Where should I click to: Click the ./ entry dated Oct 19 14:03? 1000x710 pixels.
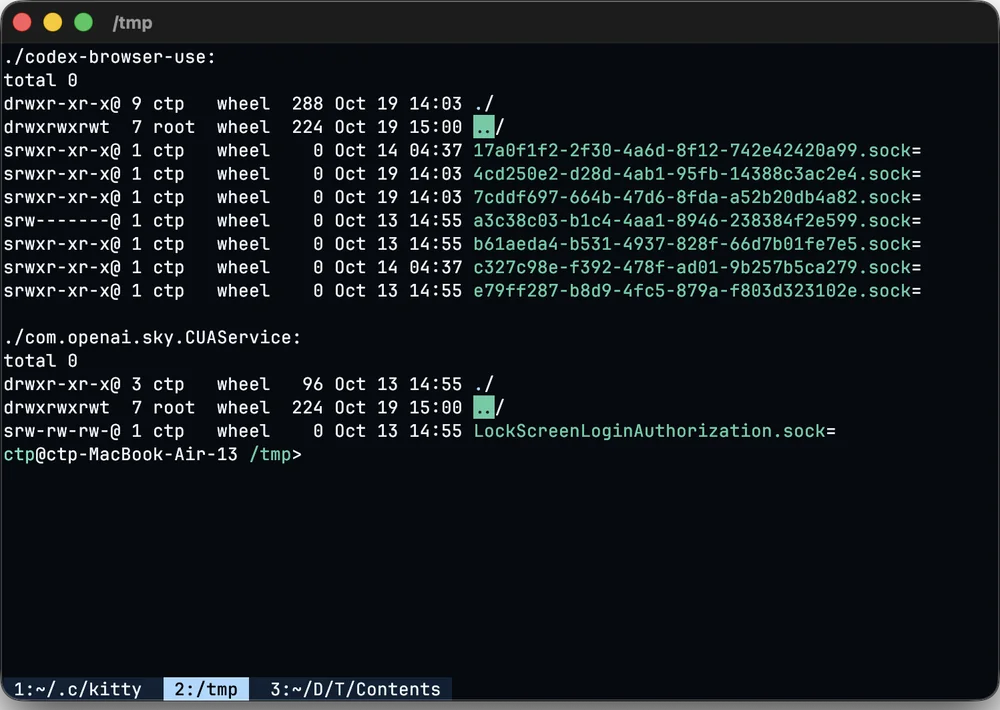click(484, 104)
